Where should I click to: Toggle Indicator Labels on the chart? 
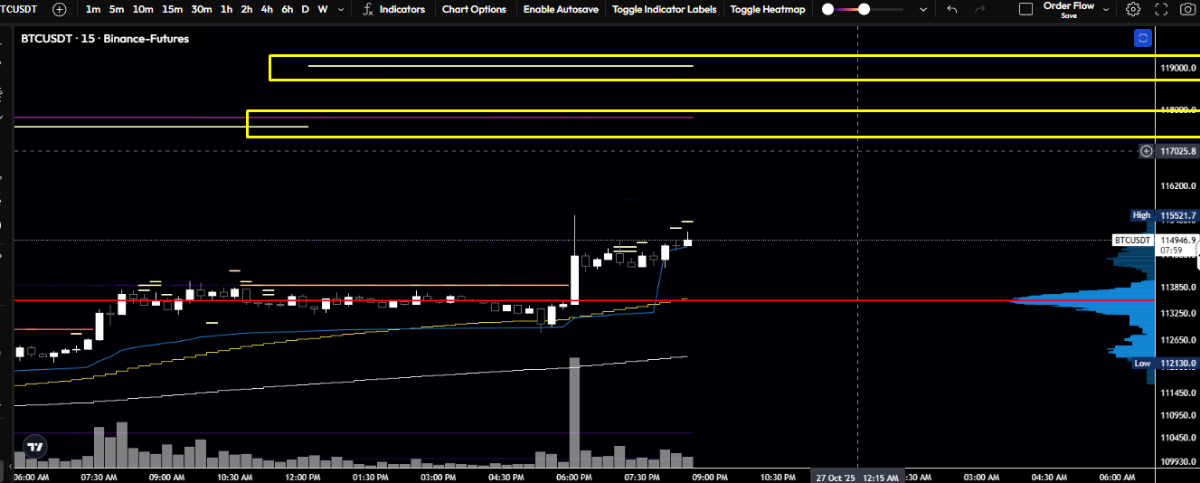pyautogui.click(x=664, y=9)
